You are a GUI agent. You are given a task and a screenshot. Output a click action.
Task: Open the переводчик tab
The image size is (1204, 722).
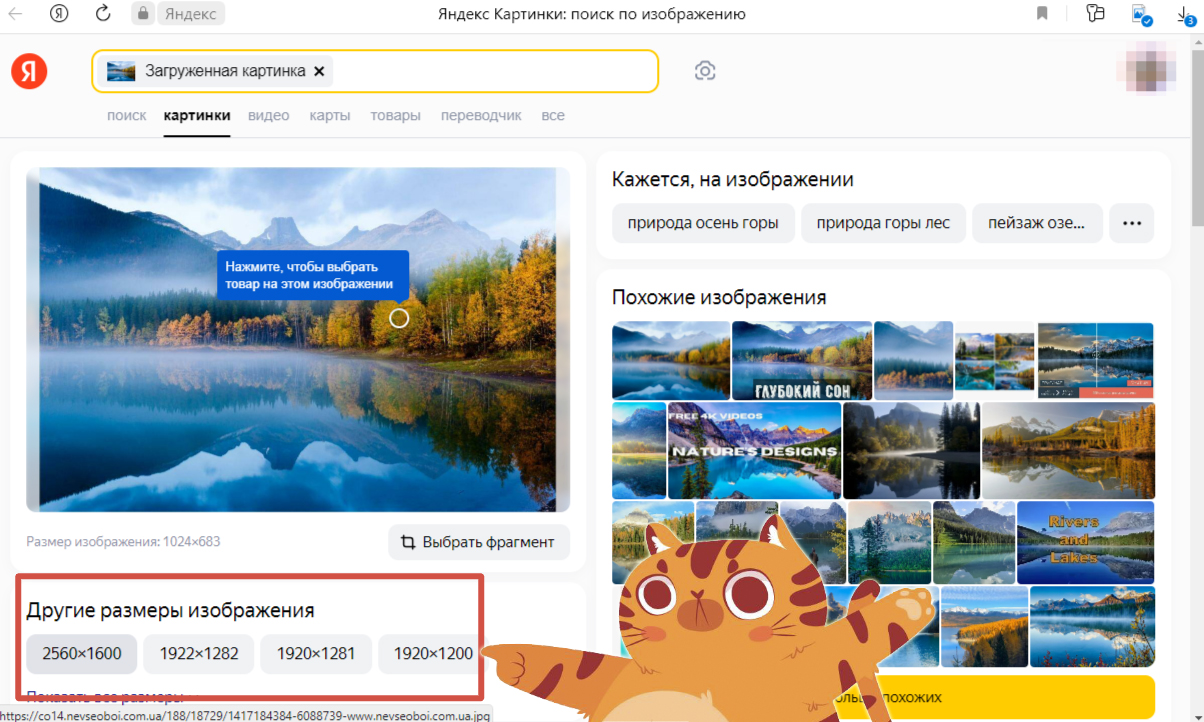pyautogui.click(x=481, y=116)
